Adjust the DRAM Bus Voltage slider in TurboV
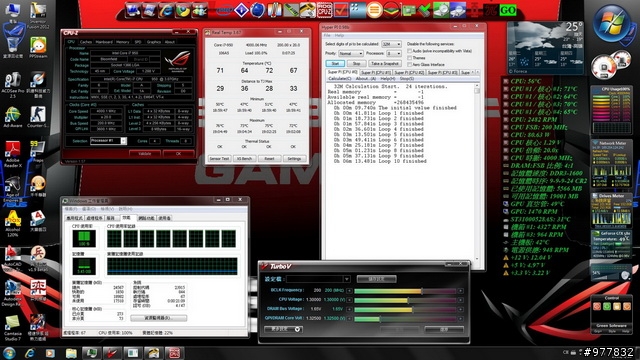This screenshot has width=640, height=360. pyautogui.click(x=405, y=309)
